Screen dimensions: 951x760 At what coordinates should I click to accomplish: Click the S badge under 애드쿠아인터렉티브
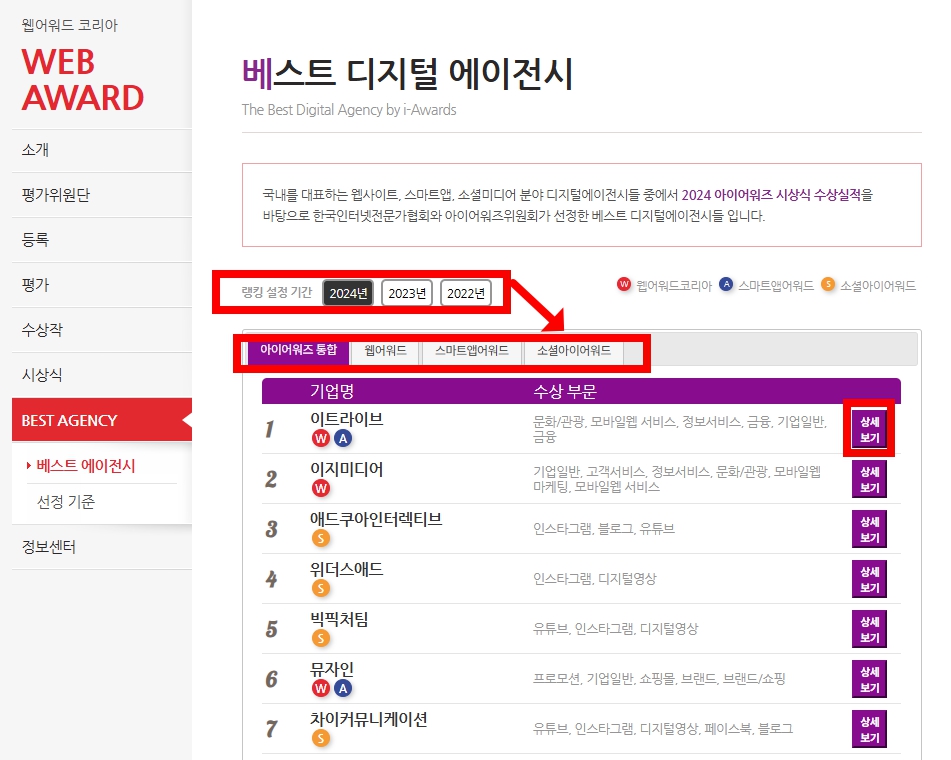321,538
